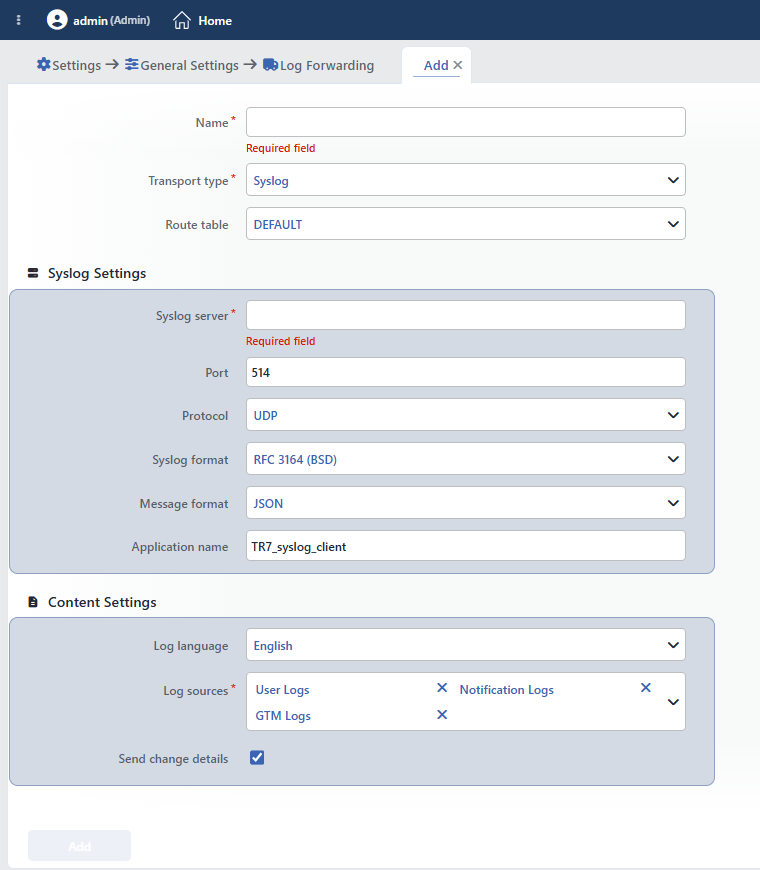Remove GTM Logs from log sources
760x870 pixels.
click(442, 715)
